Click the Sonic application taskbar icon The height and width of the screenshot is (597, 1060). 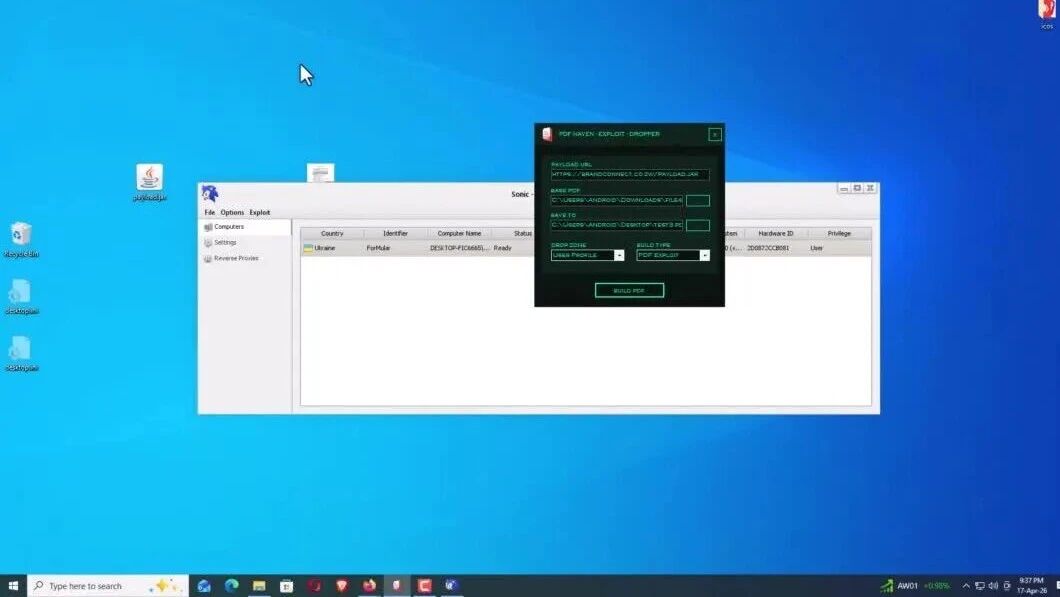452,586
